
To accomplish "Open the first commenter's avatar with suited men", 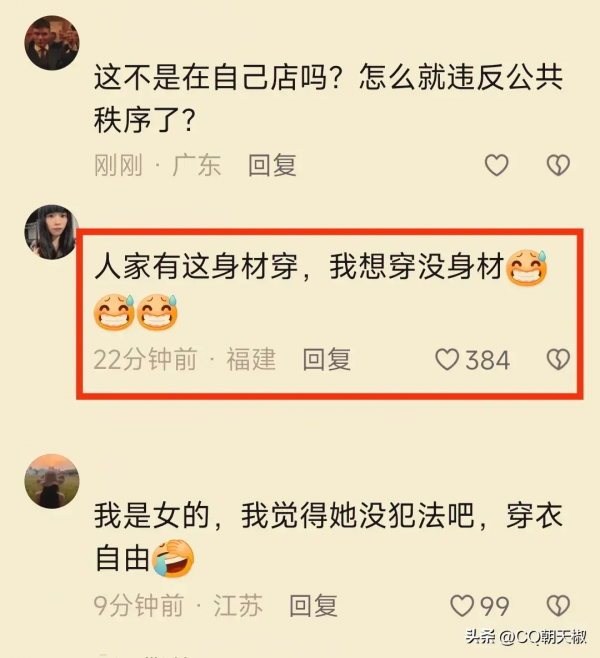I will pos(52,43).
